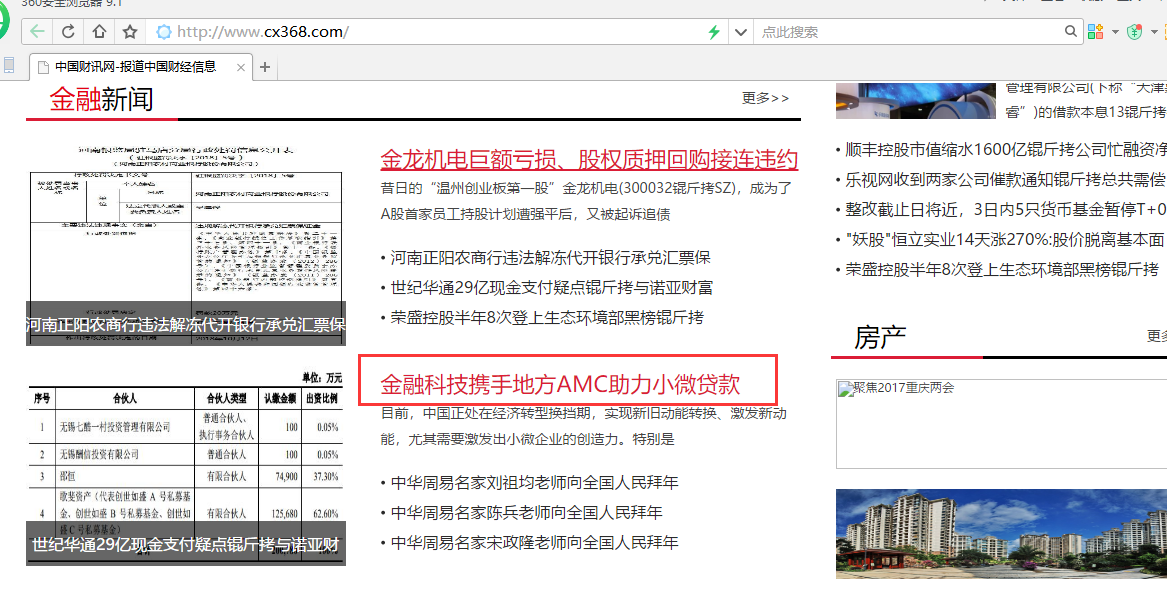The height and width of the screenshot is (613, 1167).
Task: Open right link 整改截止日将近 货币基金暂停T+0
Action: [x=1006, y=210]
